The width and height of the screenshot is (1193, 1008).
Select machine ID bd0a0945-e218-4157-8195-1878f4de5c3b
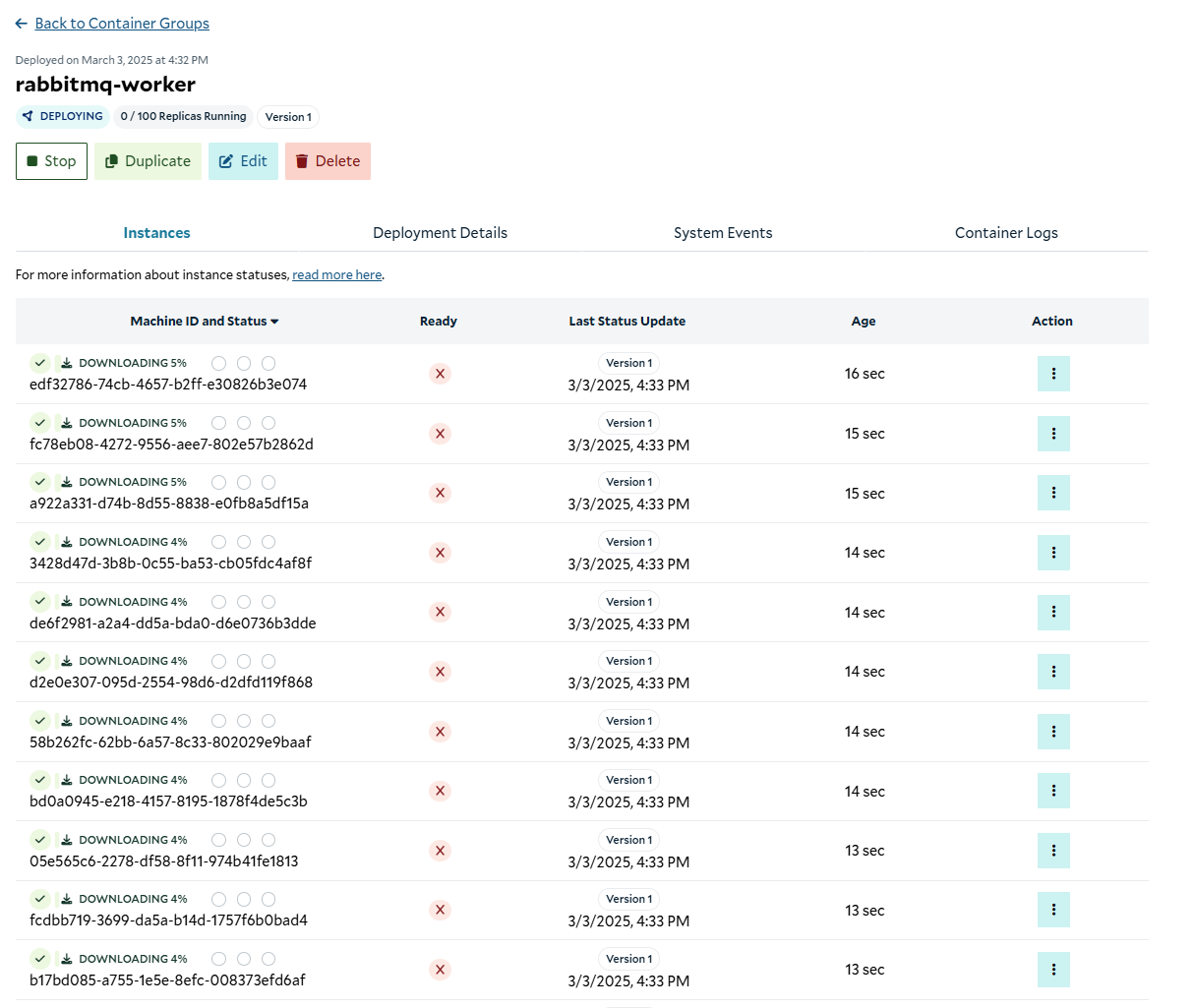tap(168, 801)
